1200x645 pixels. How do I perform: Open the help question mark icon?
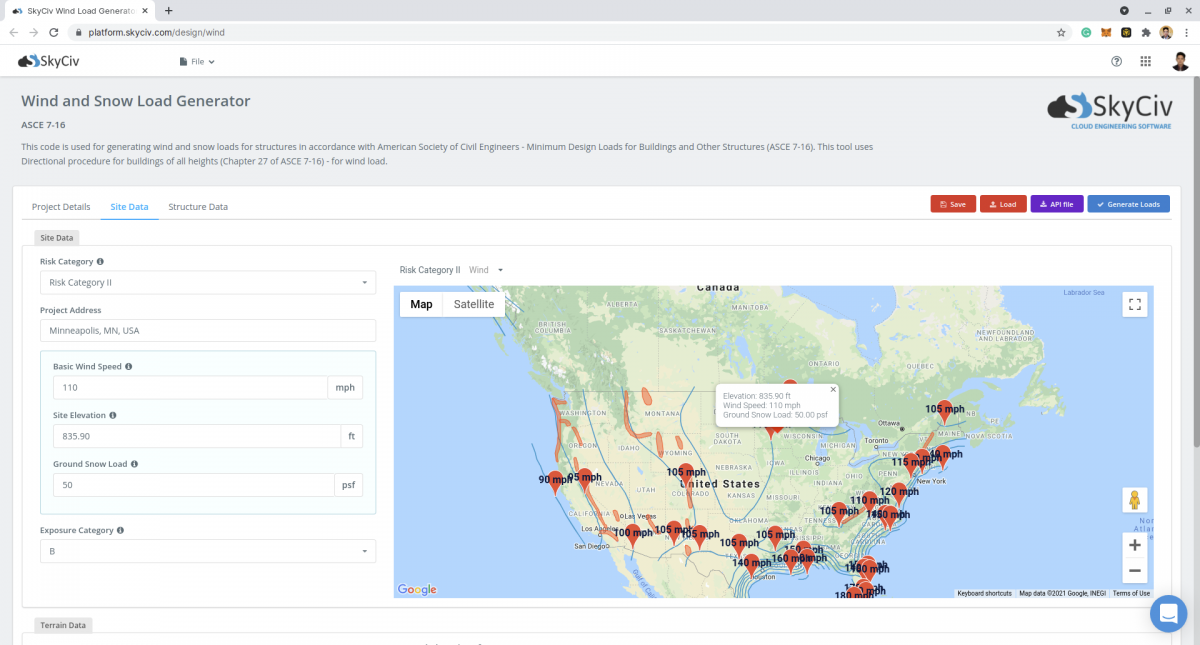[1116, 61]
